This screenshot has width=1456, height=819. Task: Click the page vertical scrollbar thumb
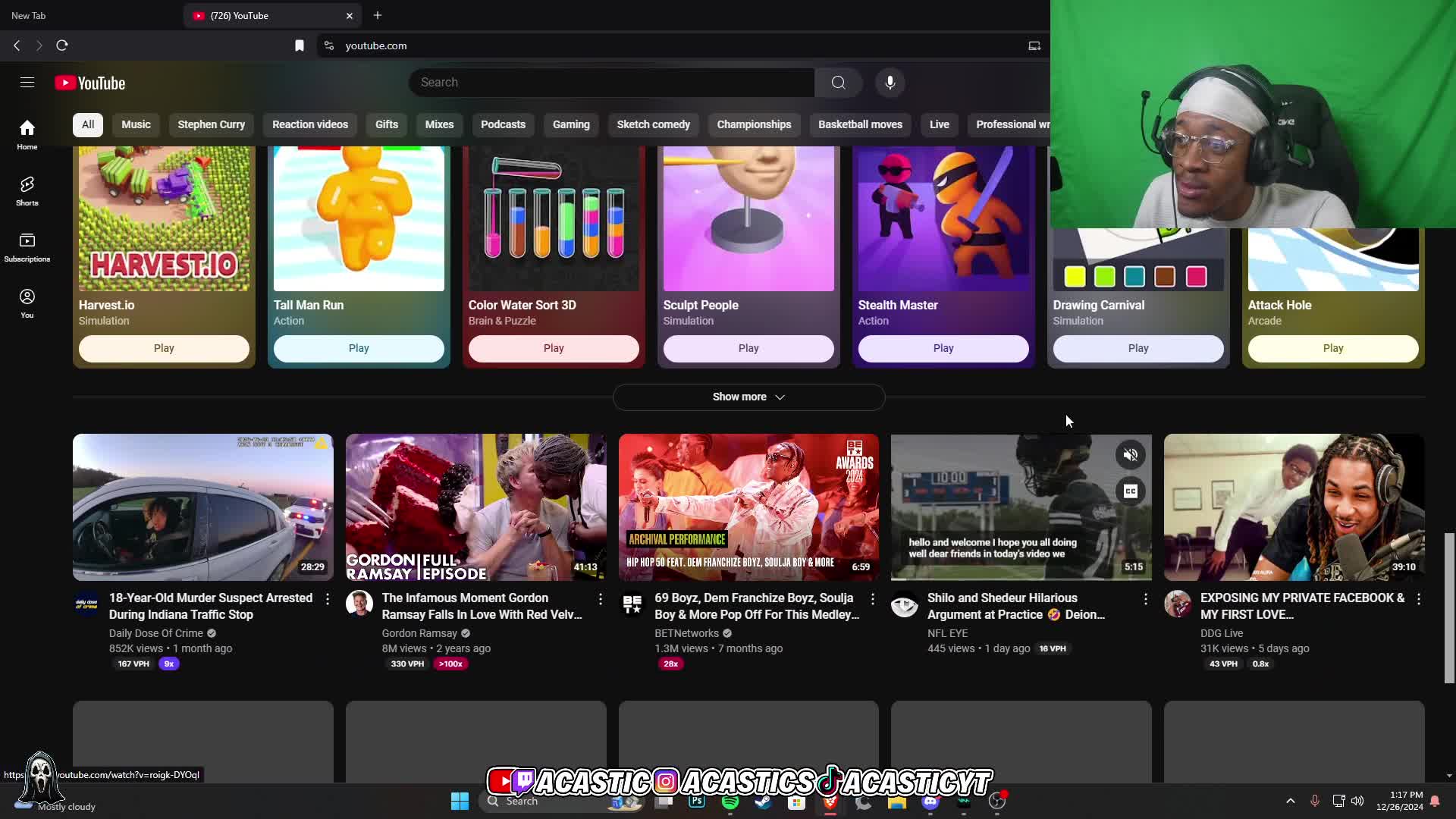pos(1449,608)
